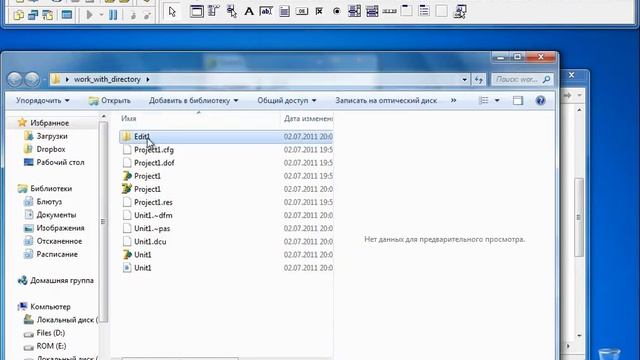
Task: Open view options dropdown arrow
Action: pos(497,100)
